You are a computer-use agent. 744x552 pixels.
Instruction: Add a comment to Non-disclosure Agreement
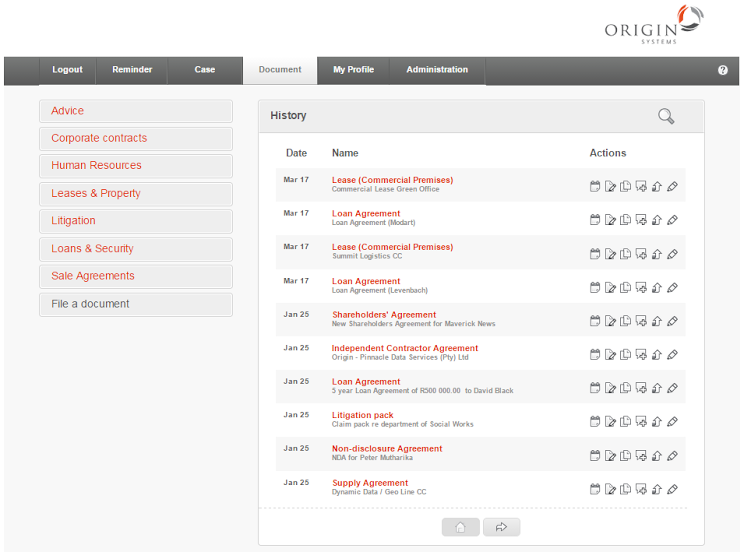coord(641,456)
